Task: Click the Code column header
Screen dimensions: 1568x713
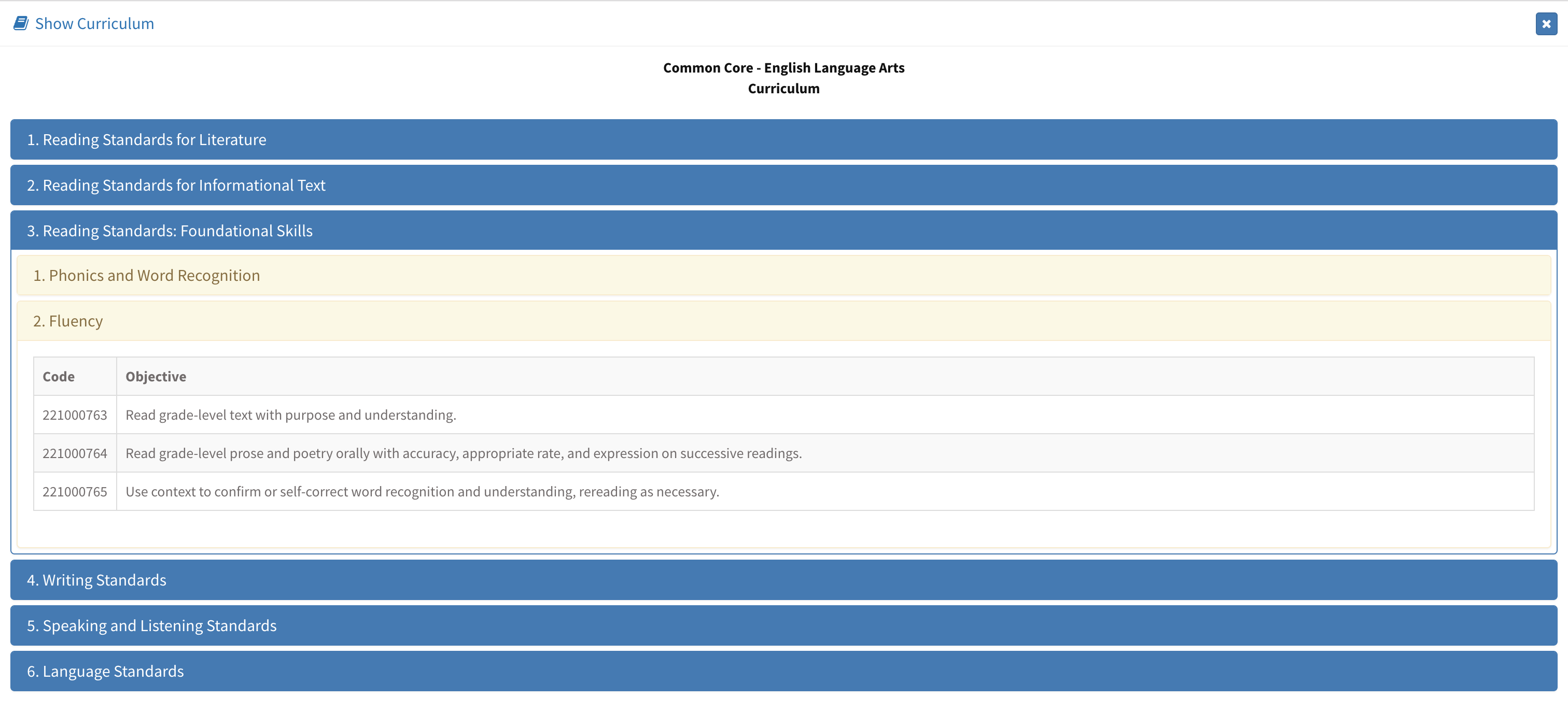Action: 59,377
